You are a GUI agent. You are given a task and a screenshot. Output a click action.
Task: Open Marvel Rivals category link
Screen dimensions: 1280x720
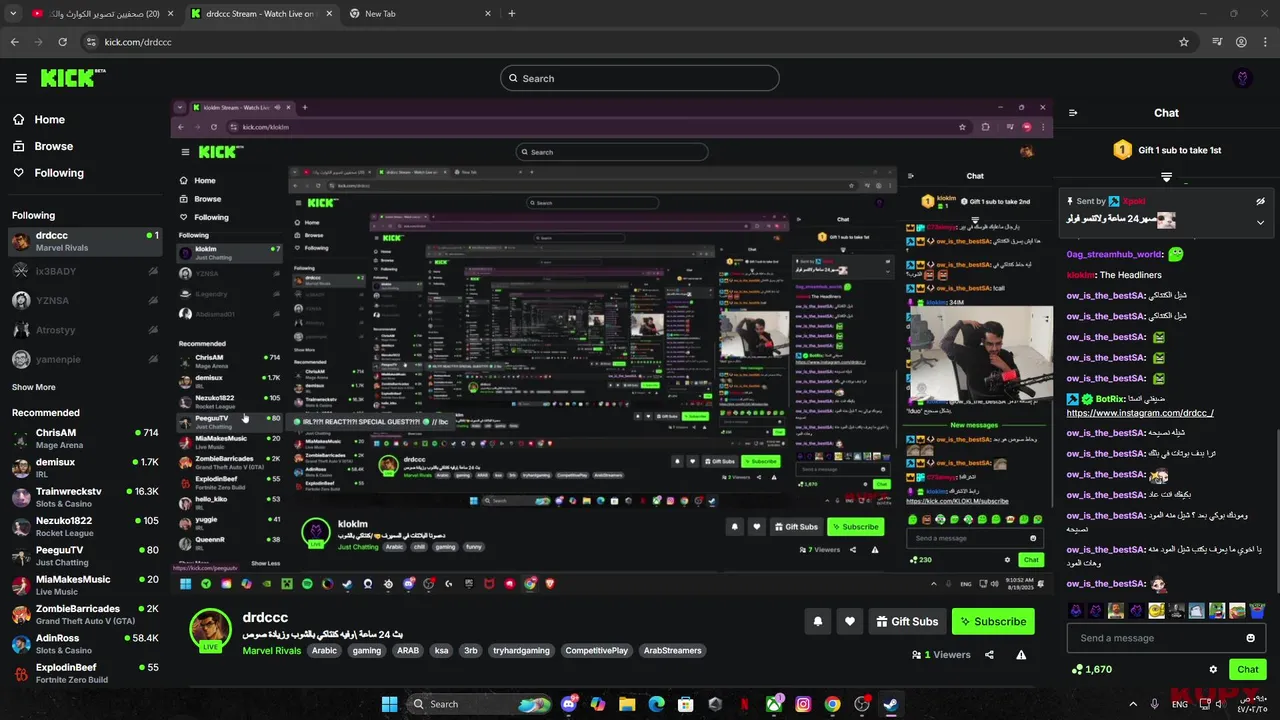(271, 650)
